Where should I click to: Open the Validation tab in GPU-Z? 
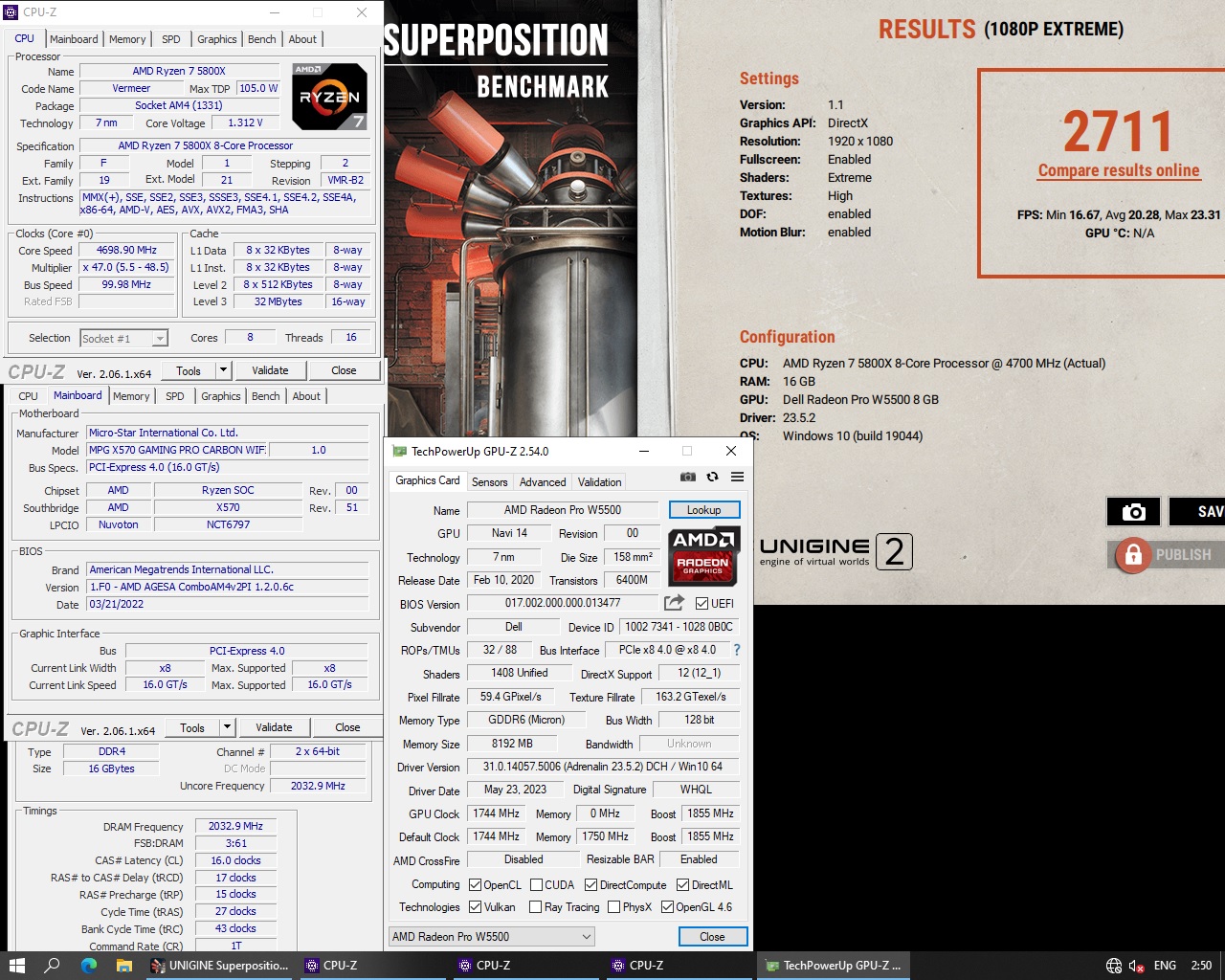click(x=599, y=482)
